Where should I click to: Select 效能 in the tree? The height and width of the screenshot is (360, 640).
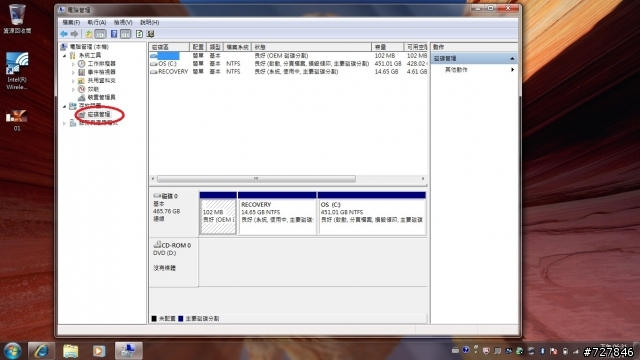[x=93, y=89]
